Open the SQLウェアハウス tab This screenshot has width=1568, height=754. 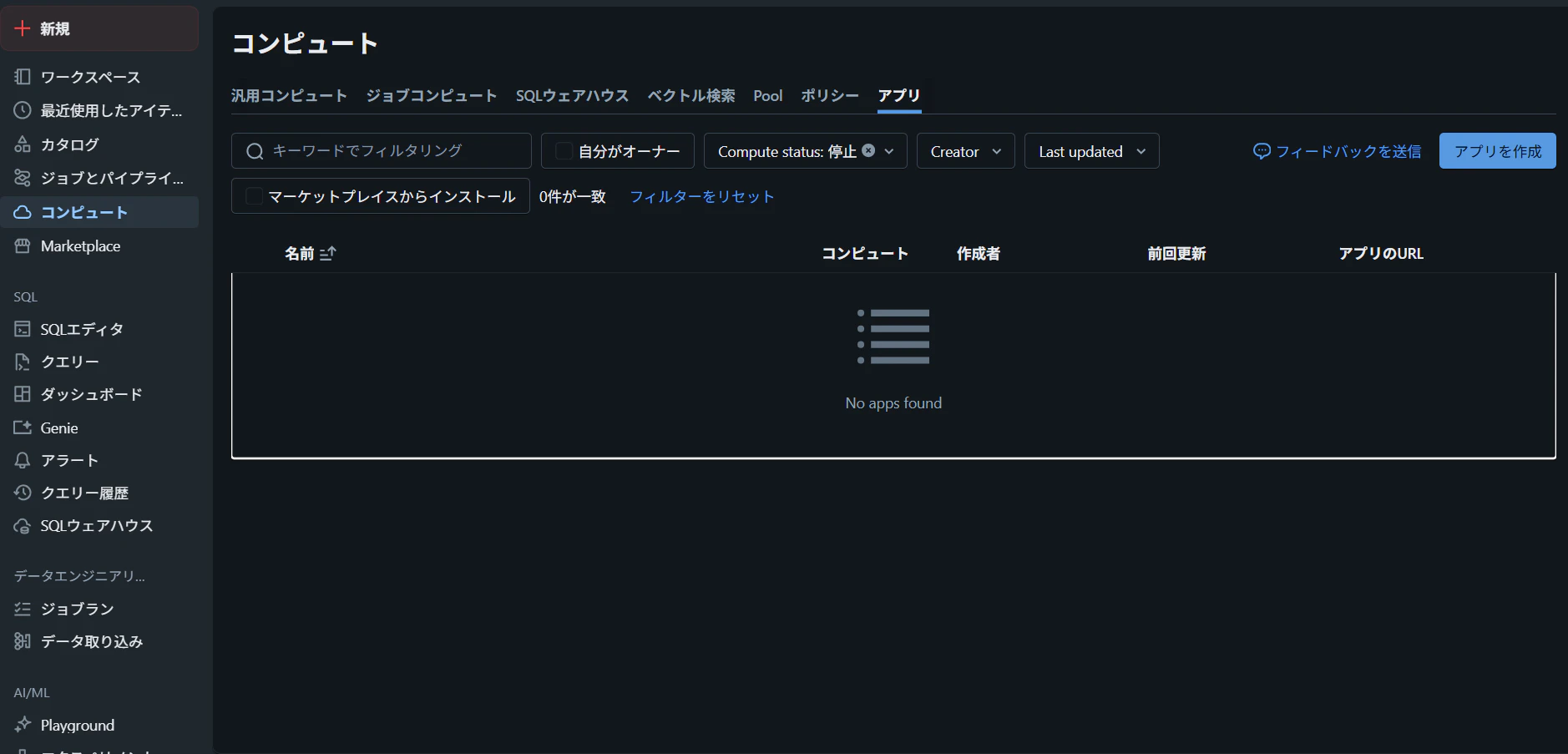coord(572,96)
